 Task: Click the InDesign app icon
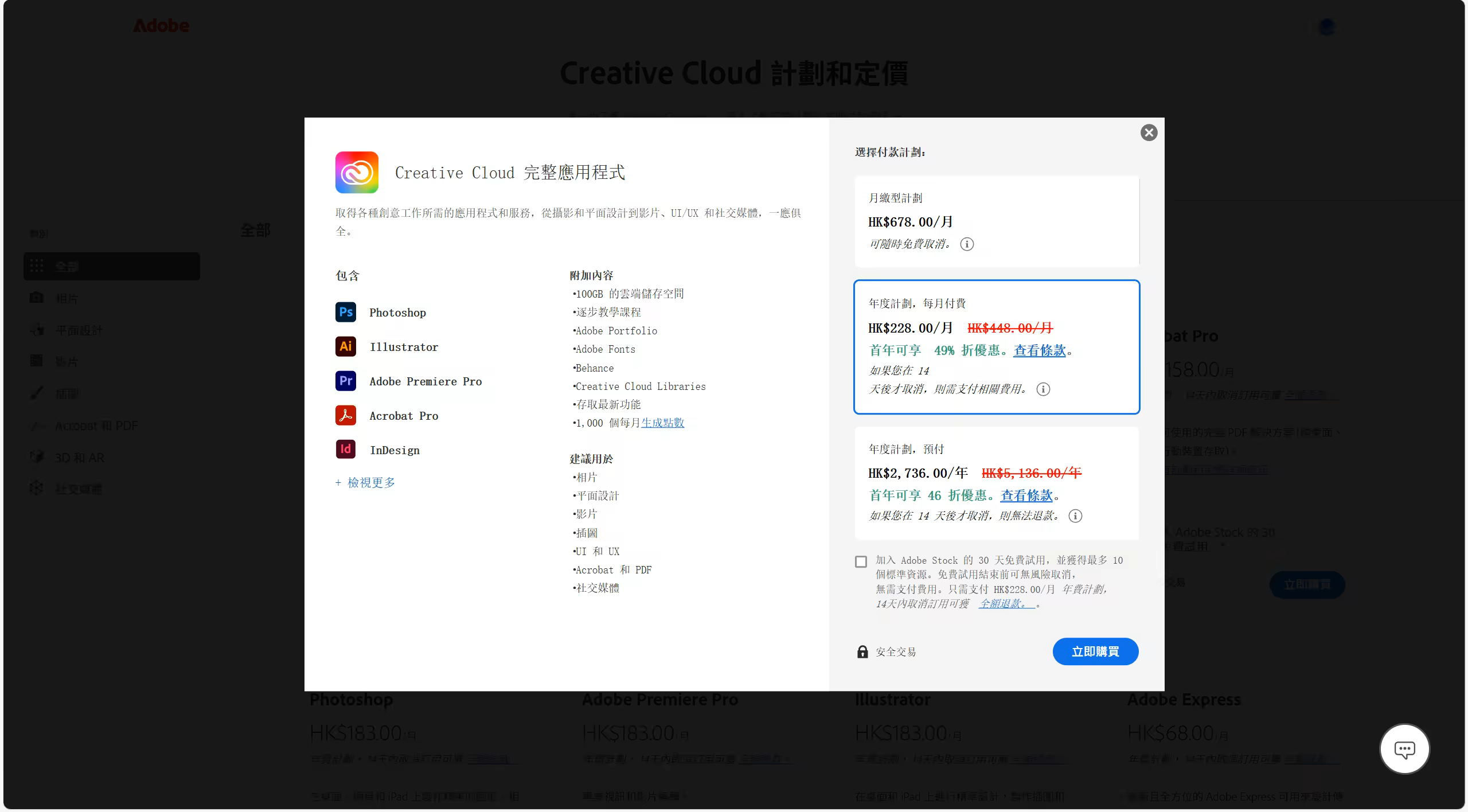(x=346, y=449)
